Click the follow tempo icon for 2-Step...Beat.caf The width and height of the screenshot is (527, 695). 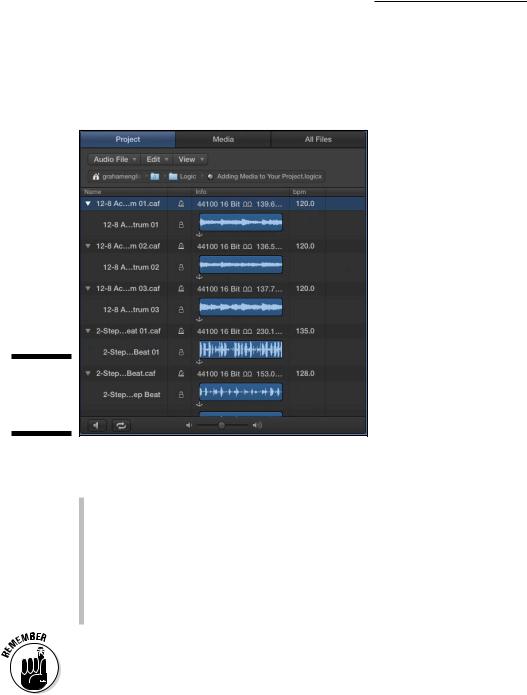(x=181, y=374)
